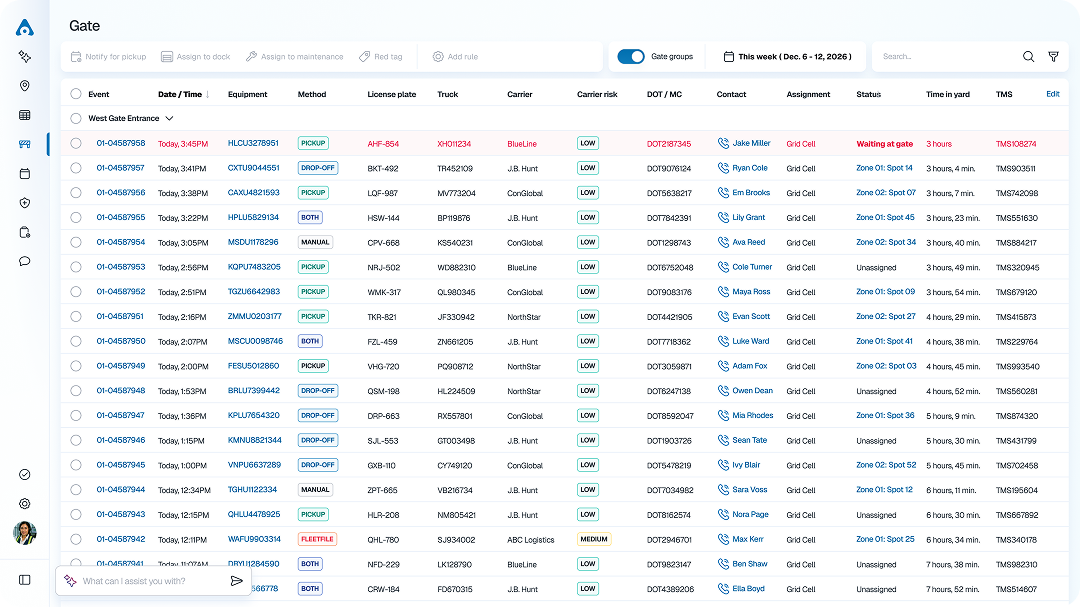Toggle the Gate groups switch
Viewport: 1080px width, 607px height.
(x=631, y=57)
